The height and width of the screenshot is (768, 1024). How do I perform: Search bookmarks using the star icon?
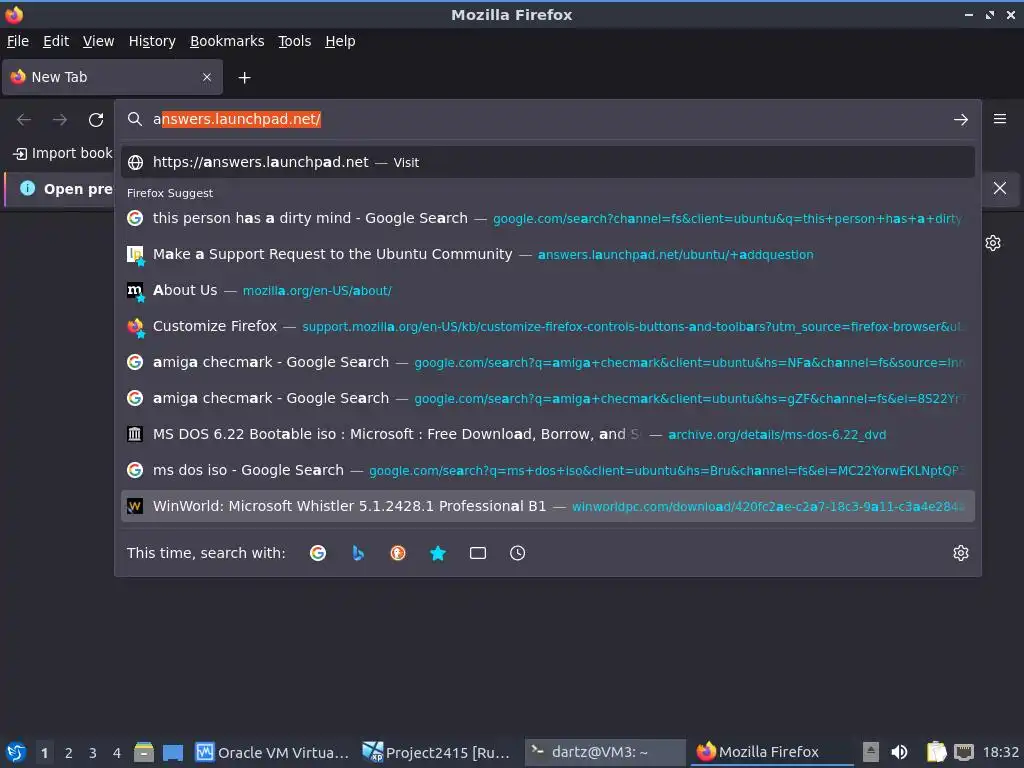pos(438,553)
